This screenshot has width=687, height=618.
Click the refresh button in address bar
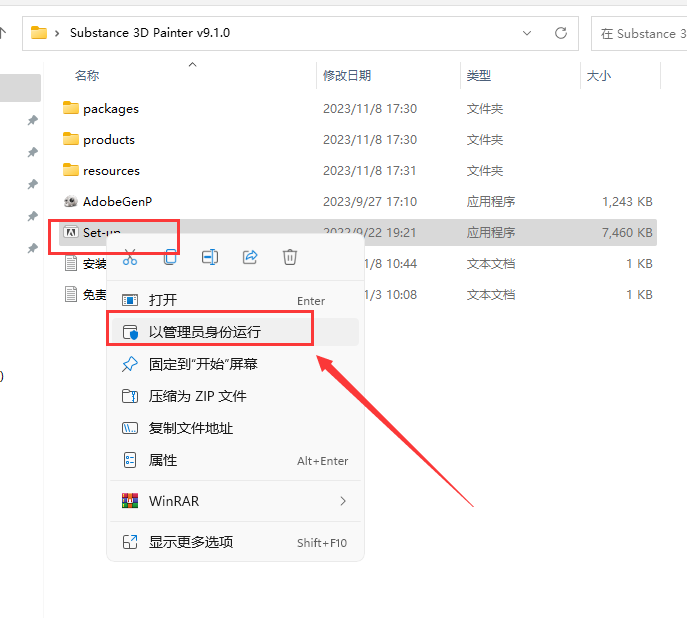[x=561, y=33]
